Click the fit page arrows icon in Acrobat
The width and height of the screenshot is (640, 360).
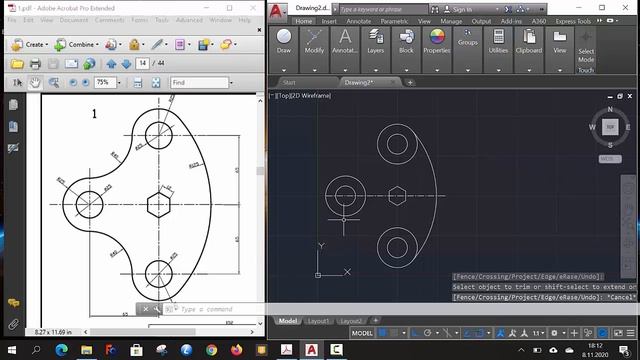click(156, 82)
